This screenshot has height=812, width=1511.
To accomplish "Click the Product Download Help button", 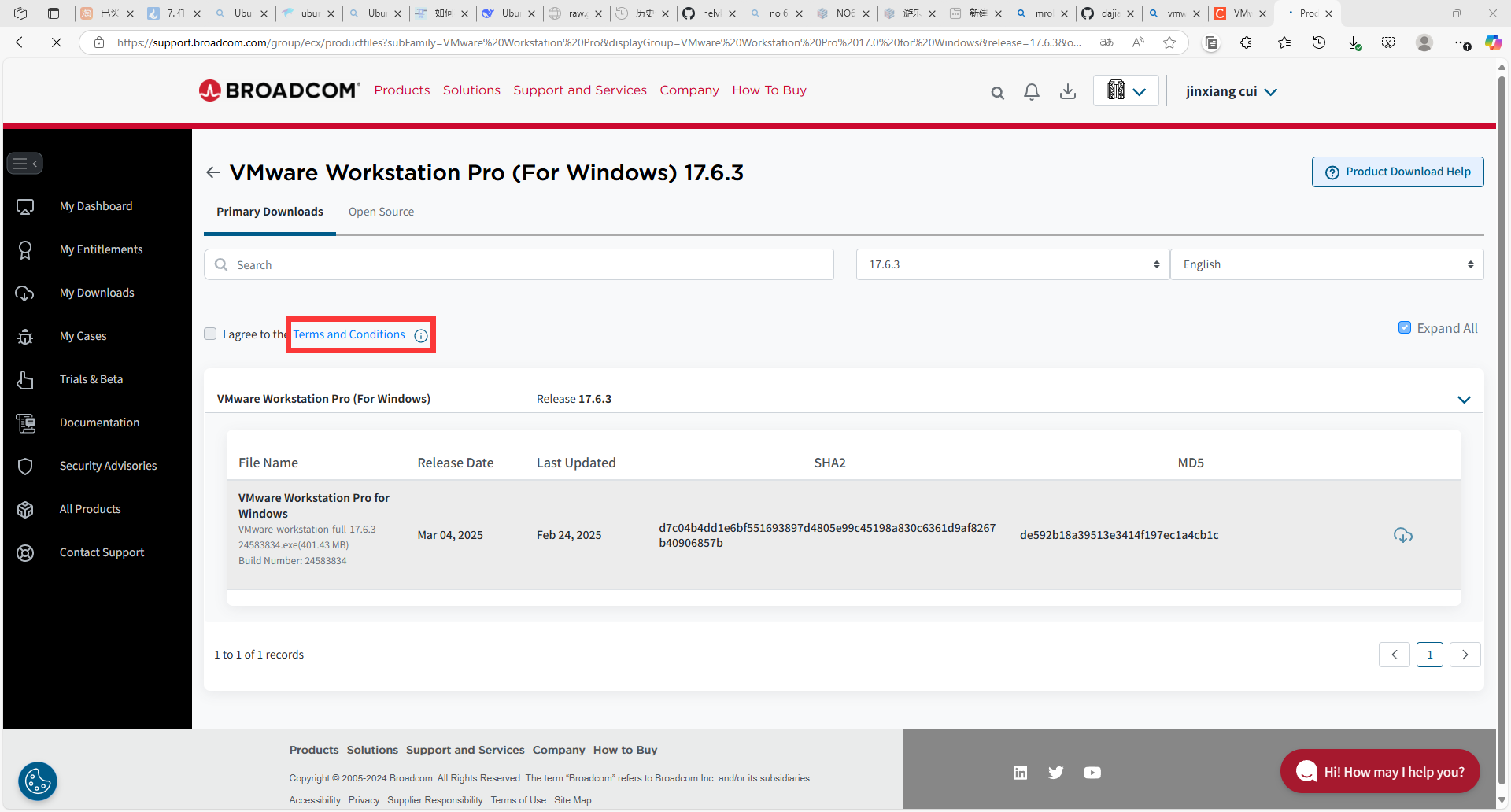I will 1398,172.
